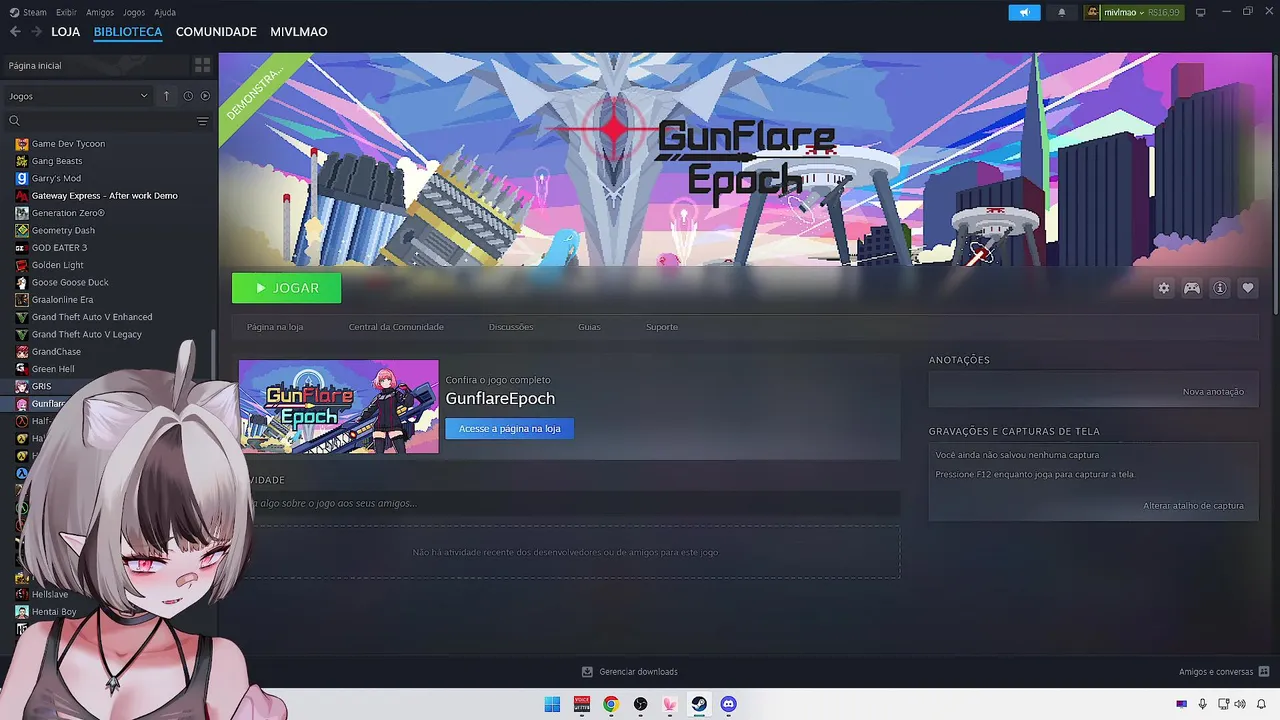Click the Garry's Mod icon in list
Viewport: 1280px width, 720px height.
pyautogui.click(x=22, y=178)
